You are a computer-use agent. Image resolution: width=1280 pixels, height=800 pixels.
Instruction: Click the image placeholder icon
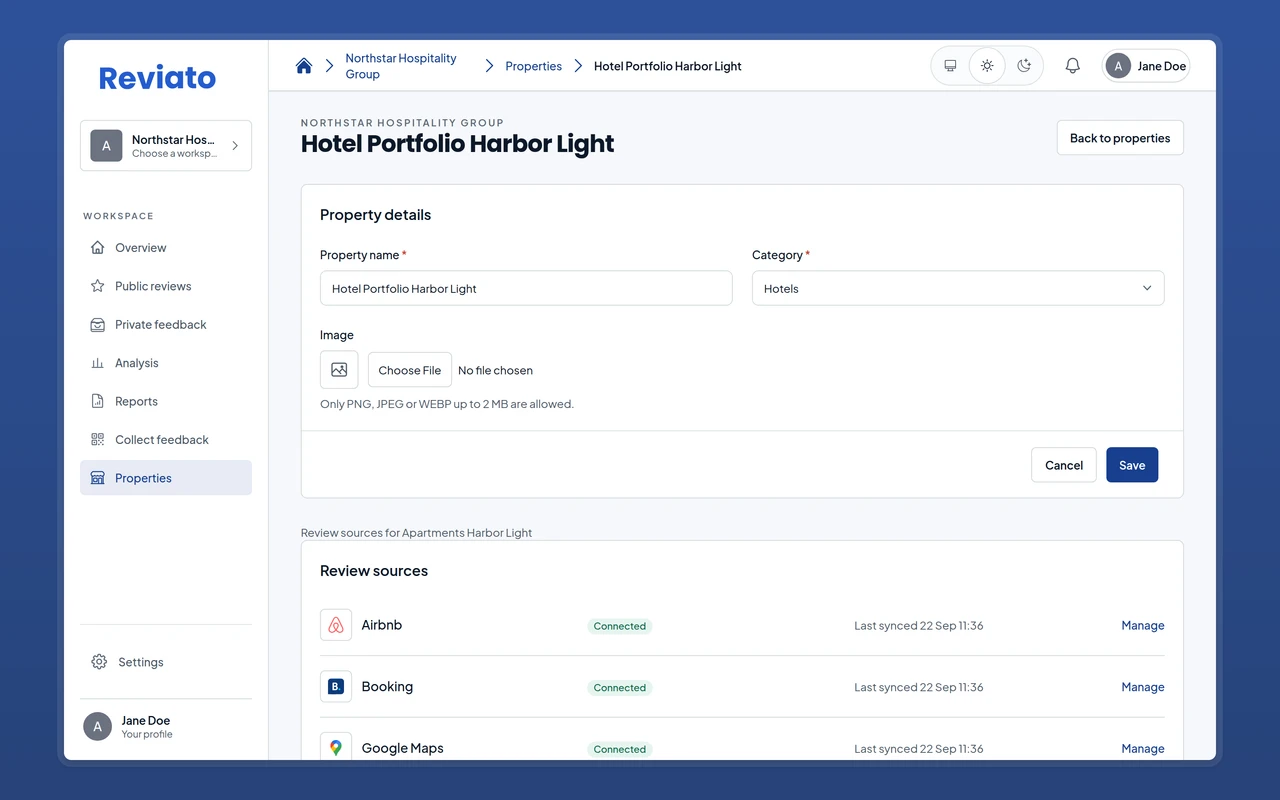tap(339, 370)
